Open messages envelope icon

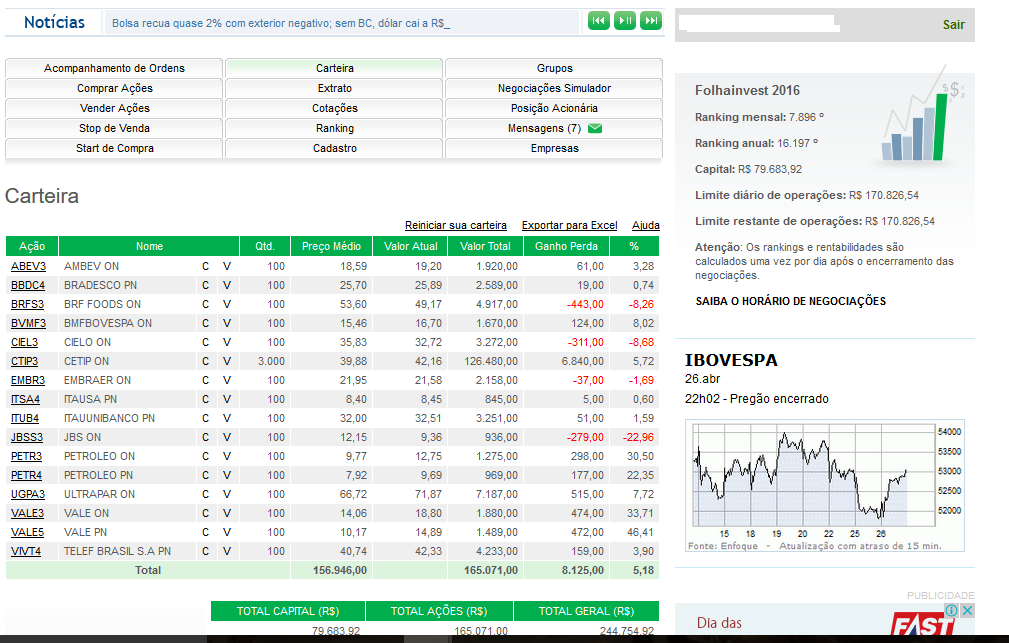click(595, 128)
